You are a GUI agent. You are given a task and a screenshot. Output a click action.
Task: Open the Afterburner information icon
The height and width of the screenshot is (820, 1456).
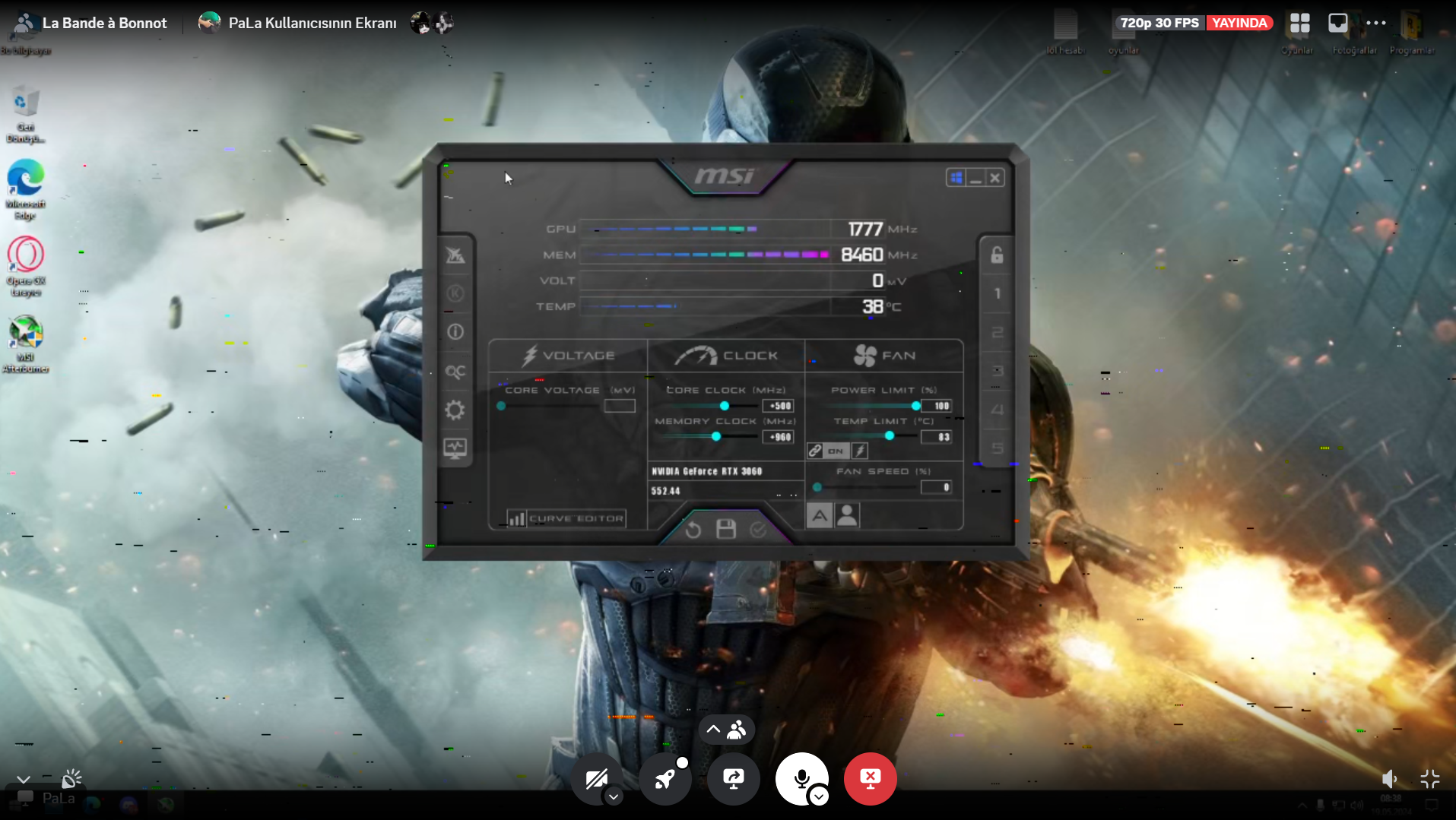point(455,332)
